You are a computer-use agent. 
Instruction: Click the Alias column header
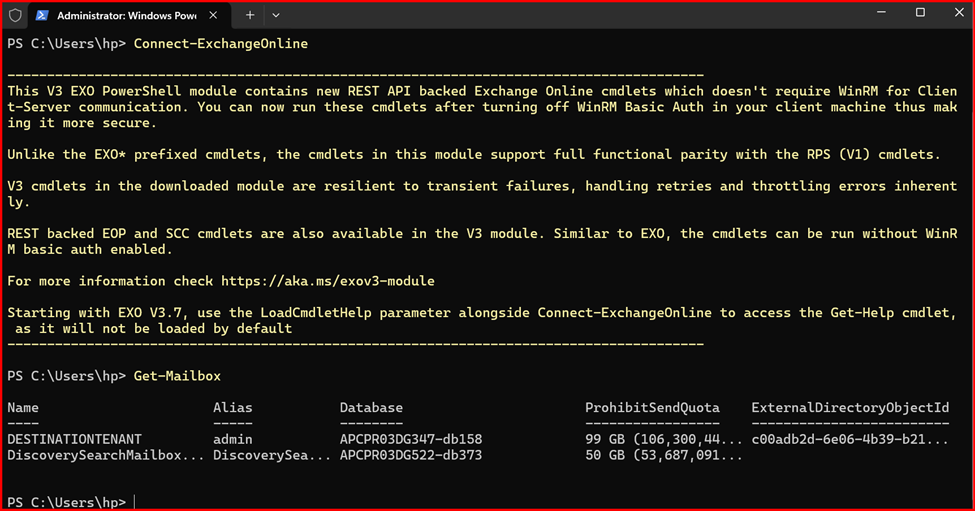(233, 408)
